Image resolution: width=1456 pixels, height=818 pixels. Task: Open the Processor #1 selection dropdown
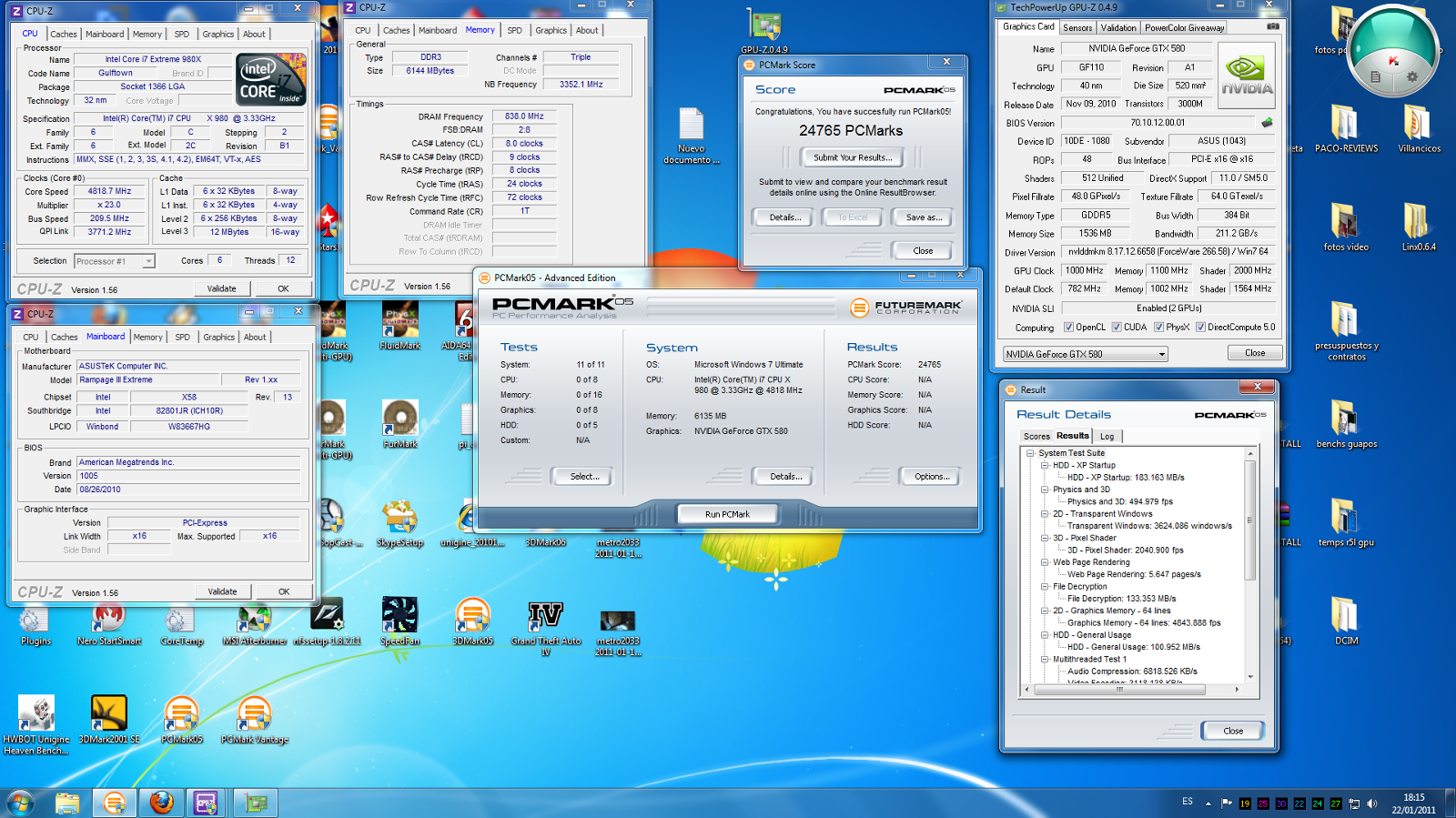click(x=114, y=261)
